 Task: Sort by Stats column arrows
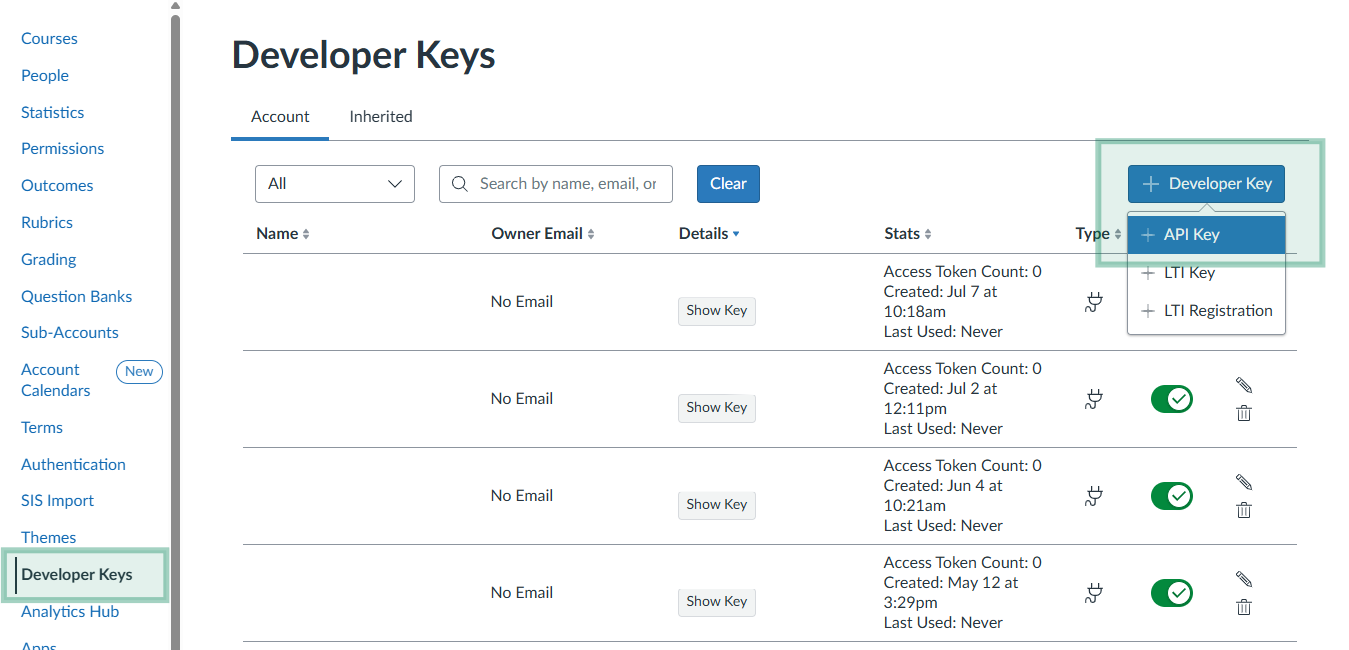click(928, 234)
